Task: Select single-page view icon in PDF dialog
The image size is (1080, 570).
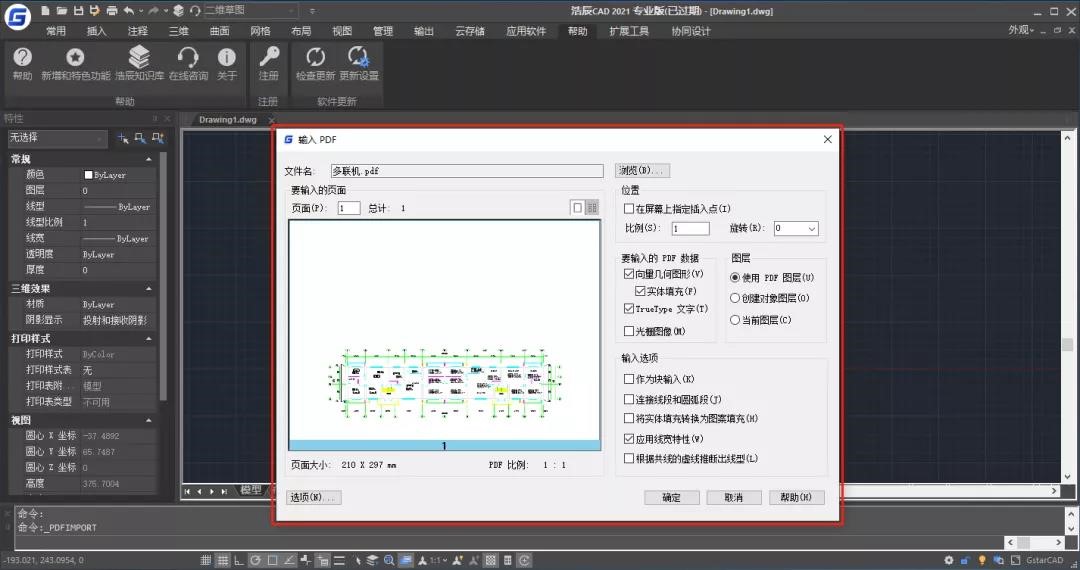Action: 577,207
